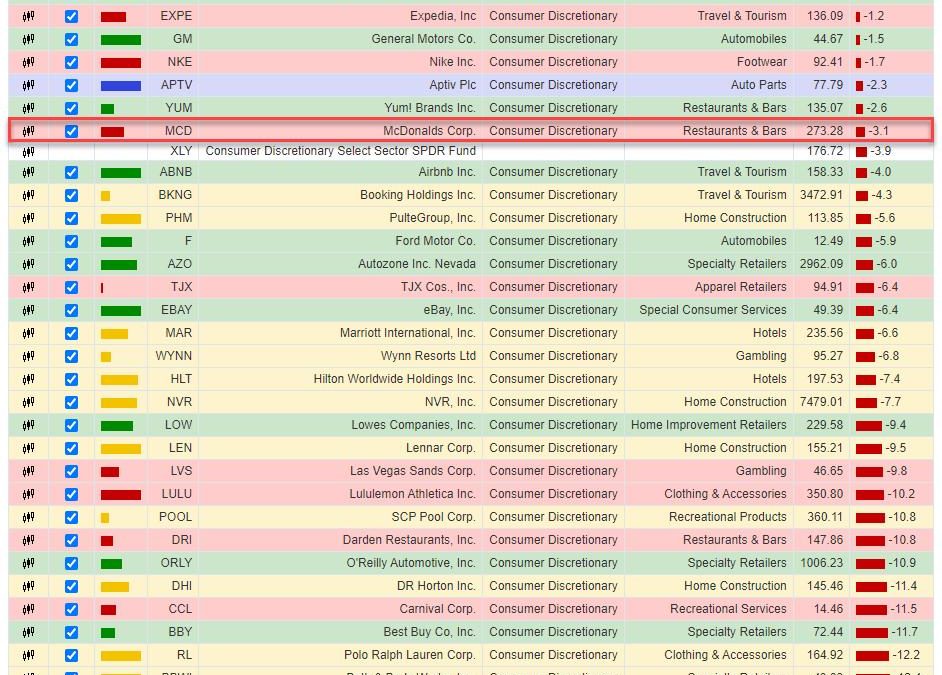The width and height of the screenshot is (942, 675).
Task: Select 'Nike Inc.' company name
Action: click(x=452, y=62)
